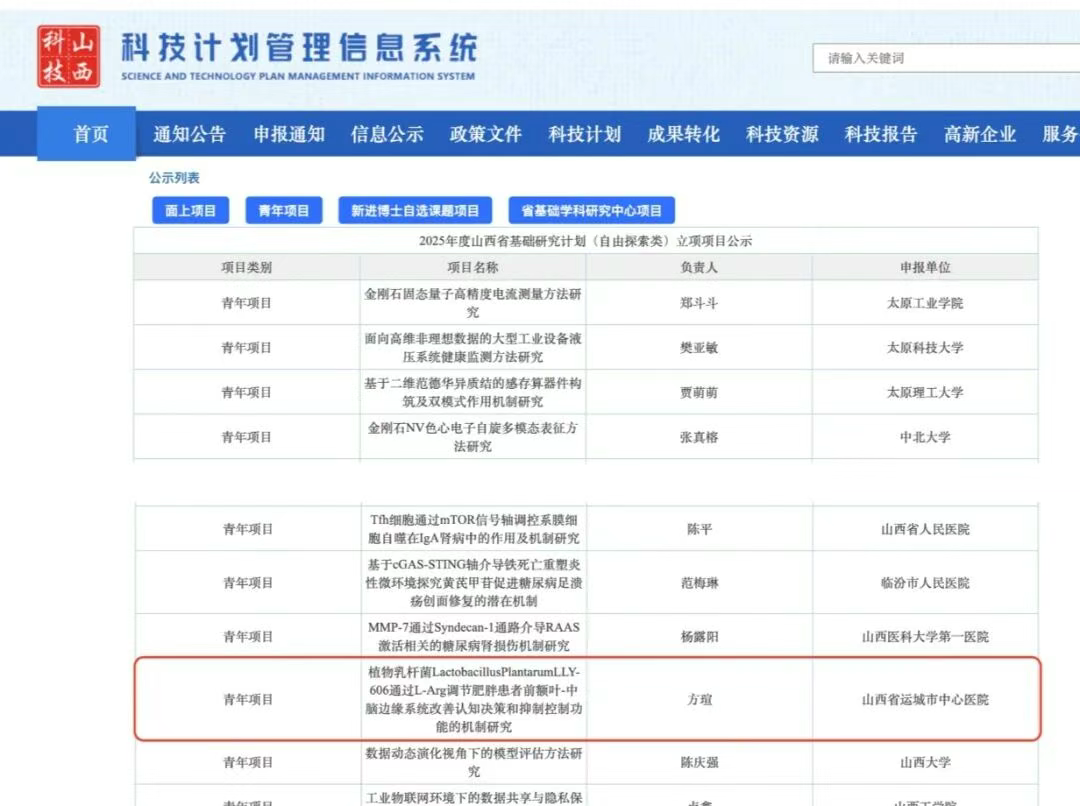This screenshot has width=1080, height=806.
Task: Click 山西省运城市中心医院 in the table
Action: (925, 700)
